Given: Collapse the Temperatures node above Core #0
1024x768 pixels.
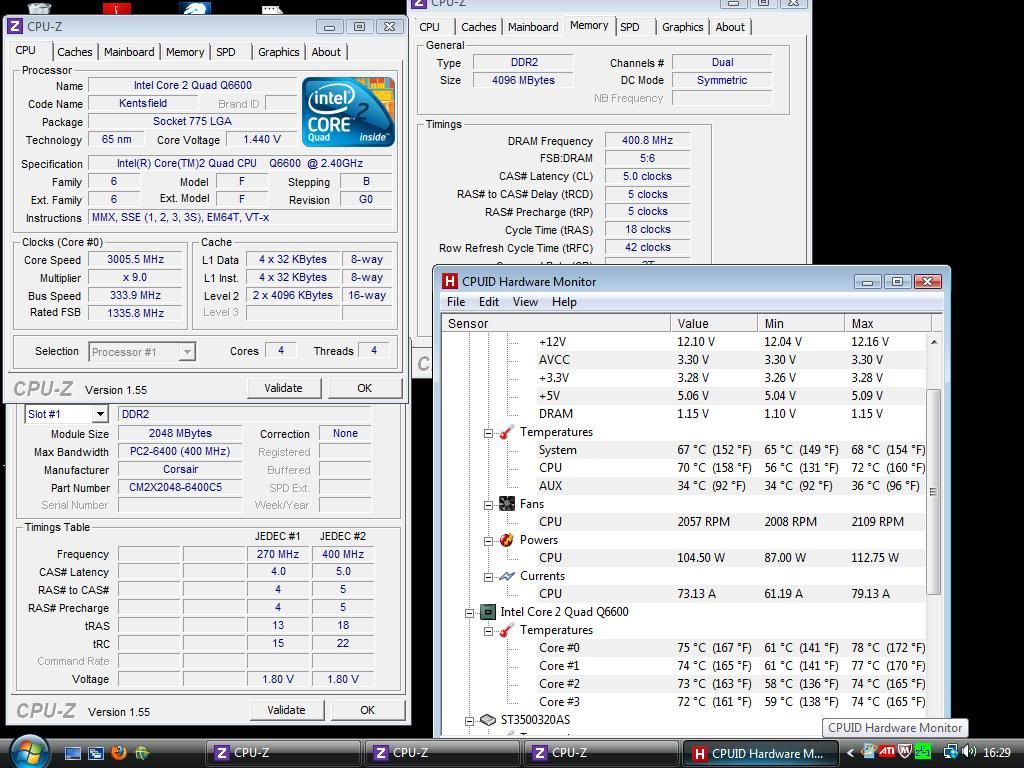Looking at the screenshot, I should click(x=488, y=631).
